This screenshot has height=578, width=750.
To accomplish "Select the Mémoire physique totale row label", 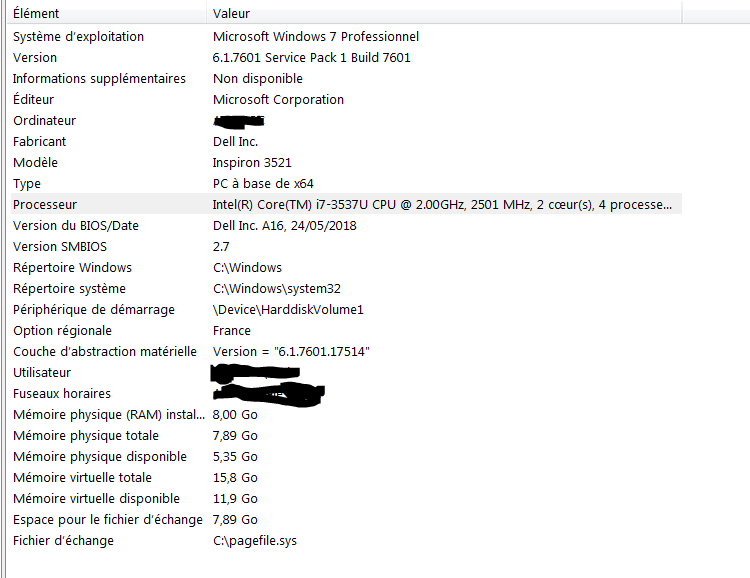I will point(86,436).
